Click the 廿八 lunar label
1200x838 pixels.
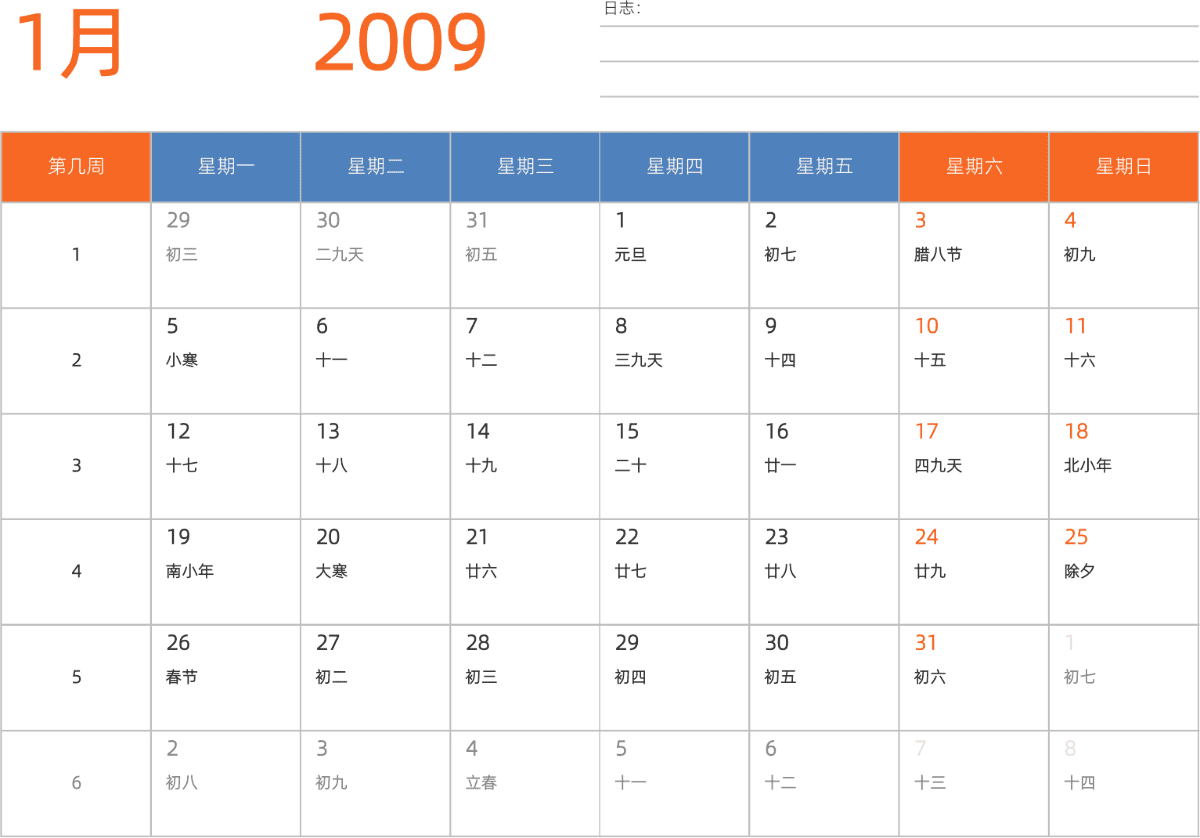click(x=781, y=572)
